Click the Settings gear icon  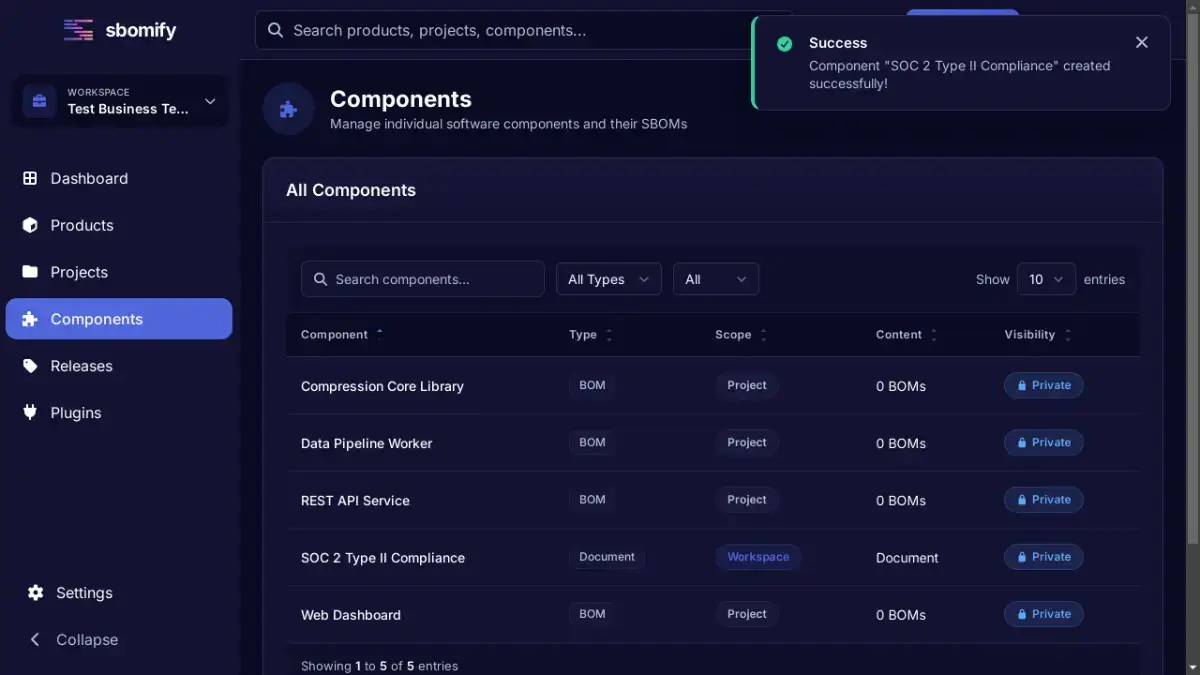pyautogui.click(x=36, y=593)
